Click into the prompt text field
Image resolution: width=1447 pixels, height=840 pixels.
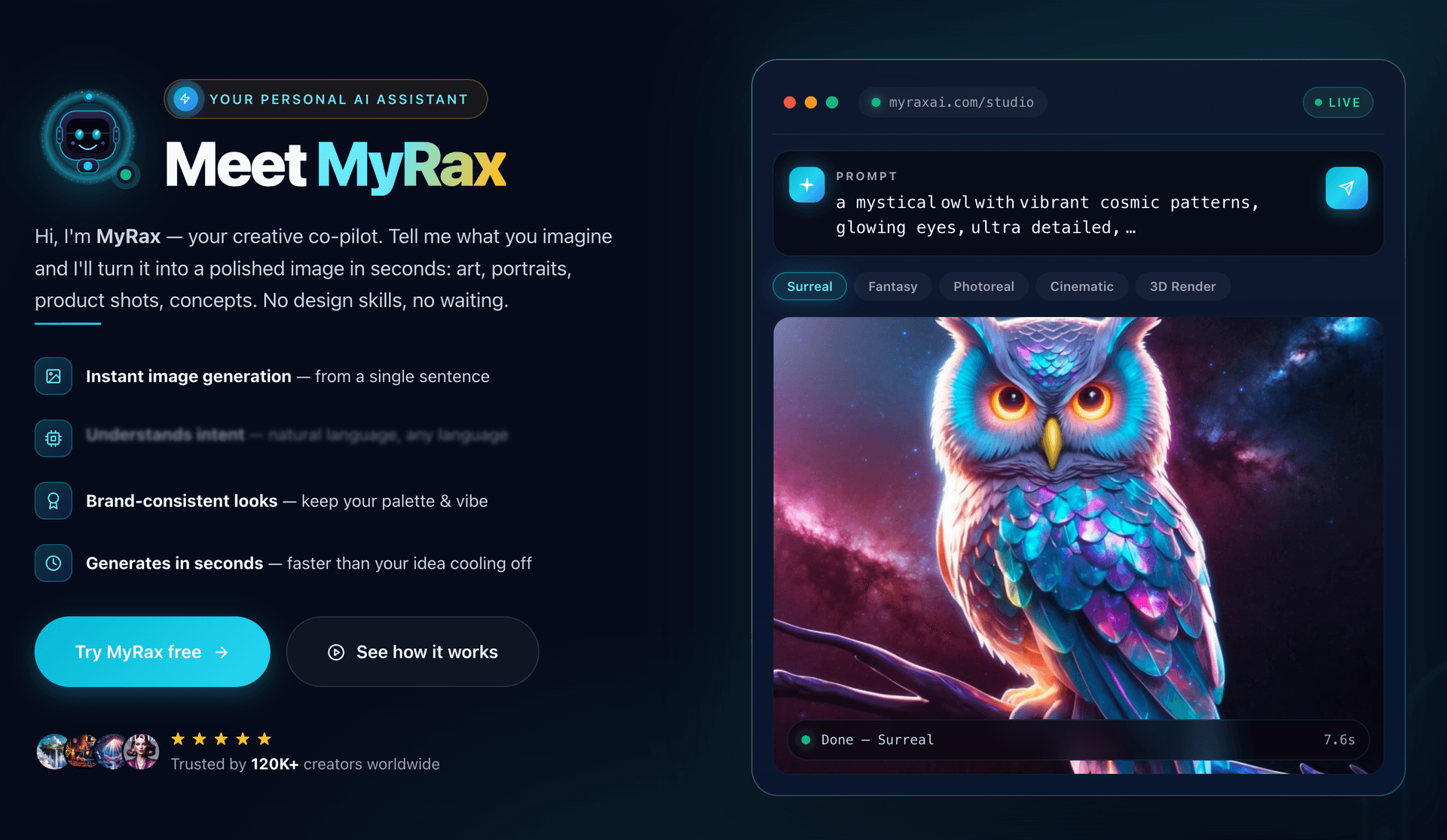[1048, 215]
